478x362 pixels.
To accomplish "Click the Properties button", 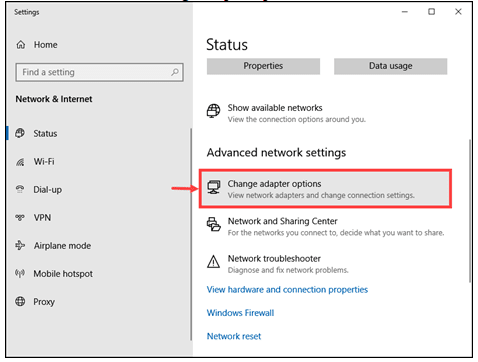I will click(263, 66).
